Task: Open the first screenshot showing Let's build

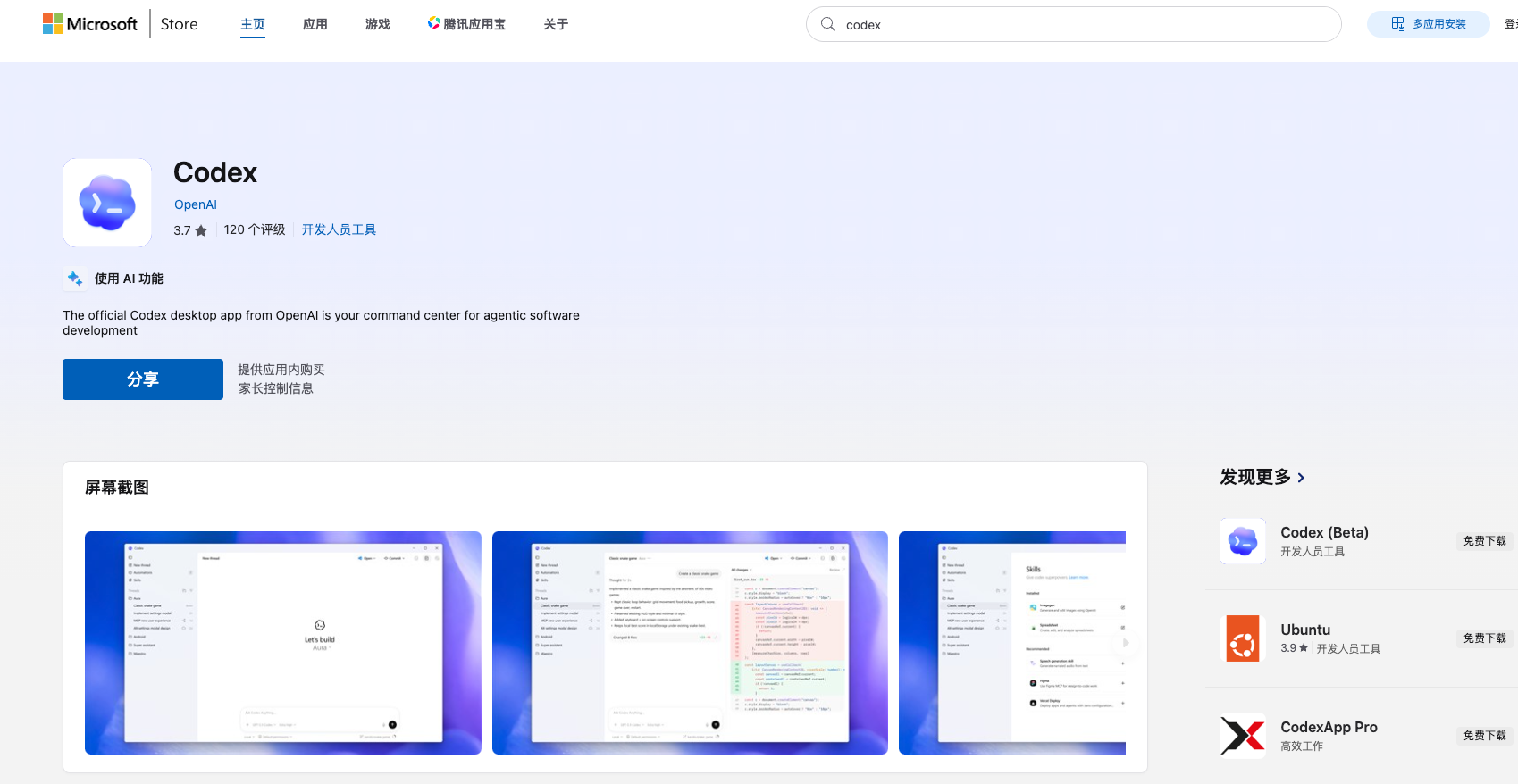Action: point(283,643)
